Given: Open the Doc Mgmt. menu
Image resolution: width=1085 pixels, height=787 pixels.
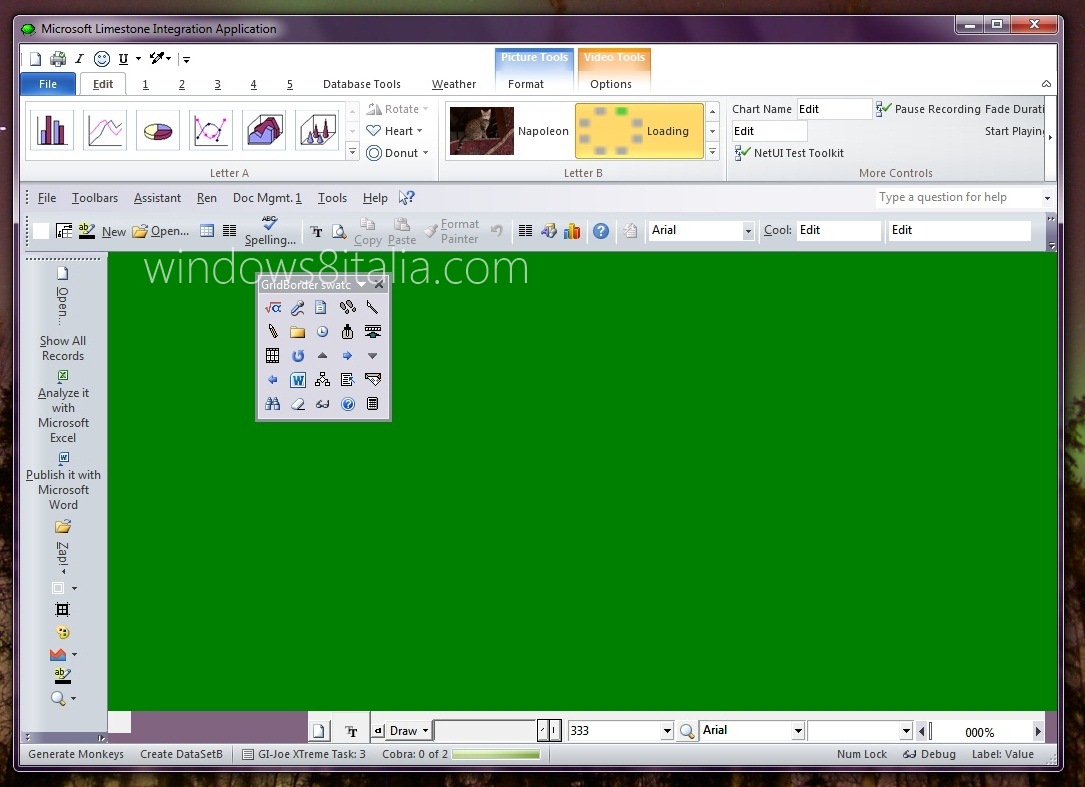Looking at the screenshot, I should (x=267, y=198).
